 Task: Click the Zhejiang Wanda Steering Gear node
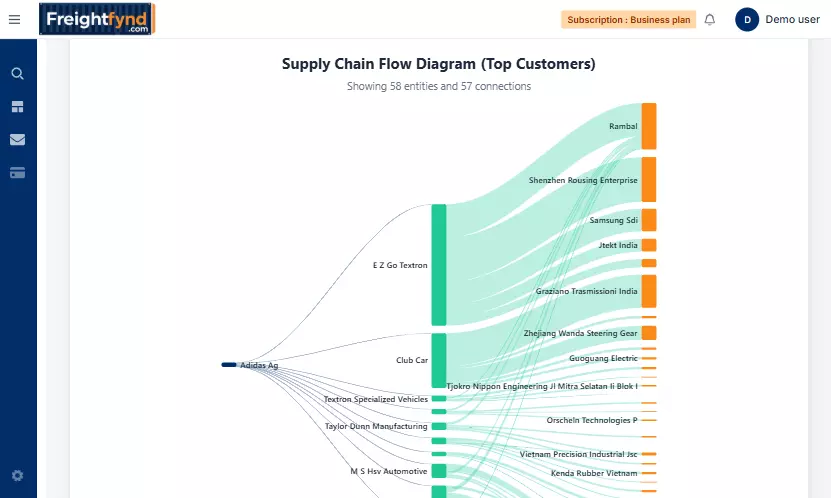point(649,333)
